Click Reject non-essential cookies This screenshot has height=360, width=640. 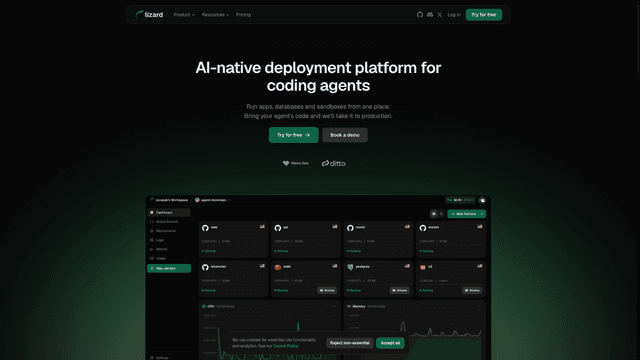[x=350, y=343]
